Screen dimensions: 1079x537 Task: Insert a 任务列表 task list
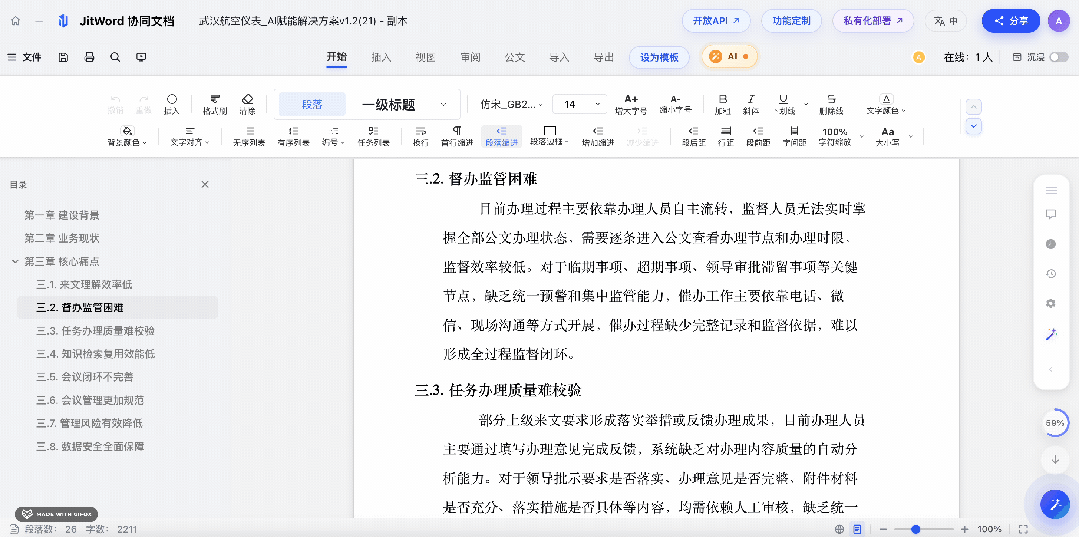click(x=373, y=136)
